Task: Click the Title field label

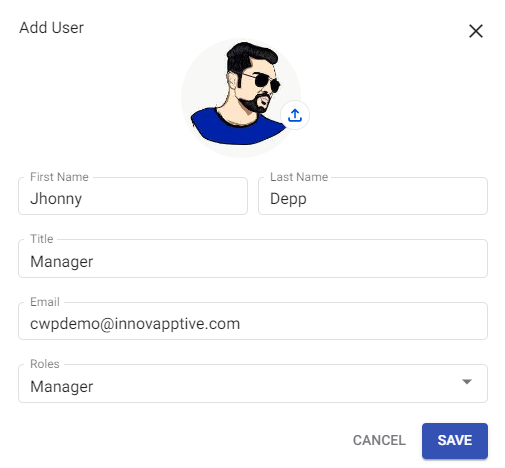Action: click(x=42, y=239)
